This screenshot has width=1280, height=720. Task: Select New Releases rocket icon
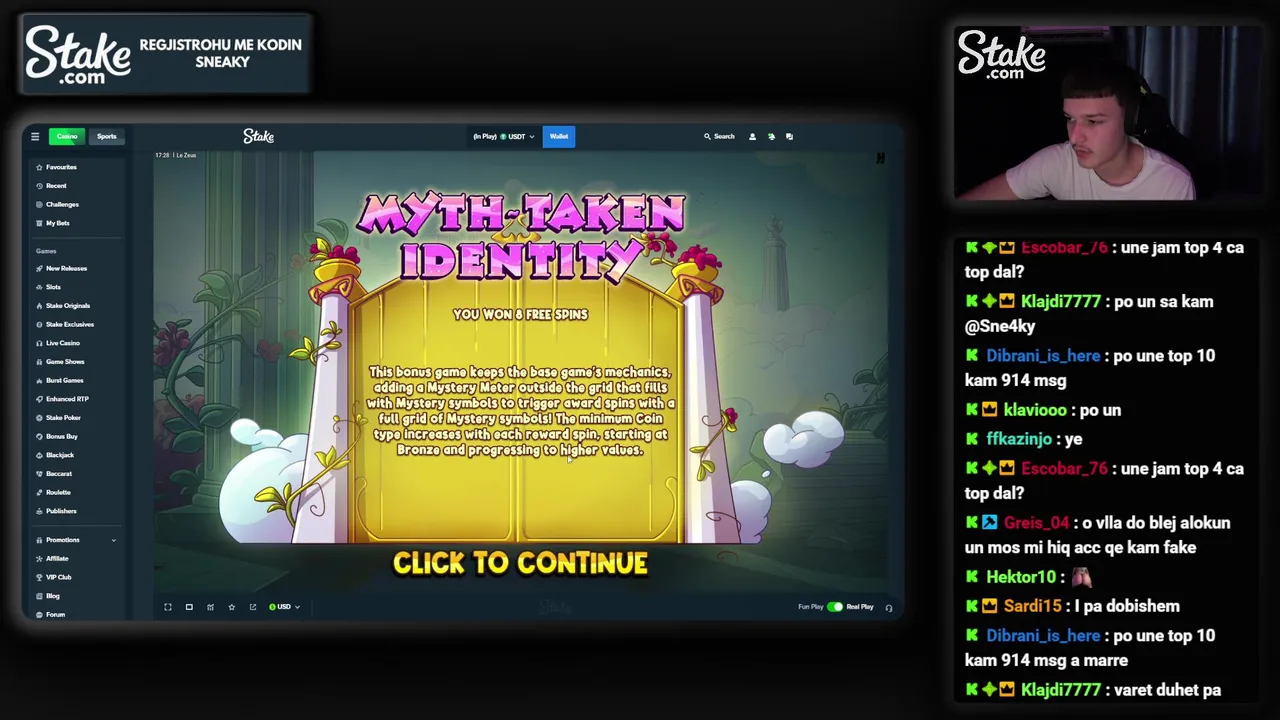coord(39,268)
